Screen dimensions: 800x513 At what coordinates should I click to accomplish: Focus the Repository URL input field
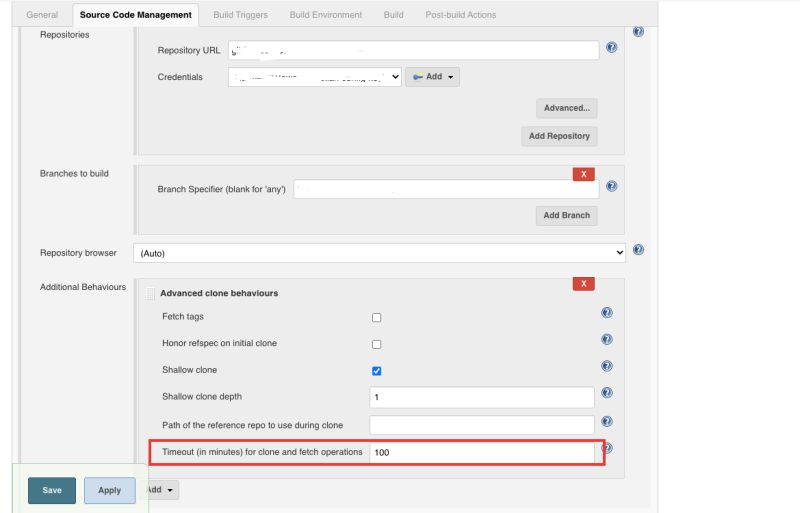click(413, 51)
